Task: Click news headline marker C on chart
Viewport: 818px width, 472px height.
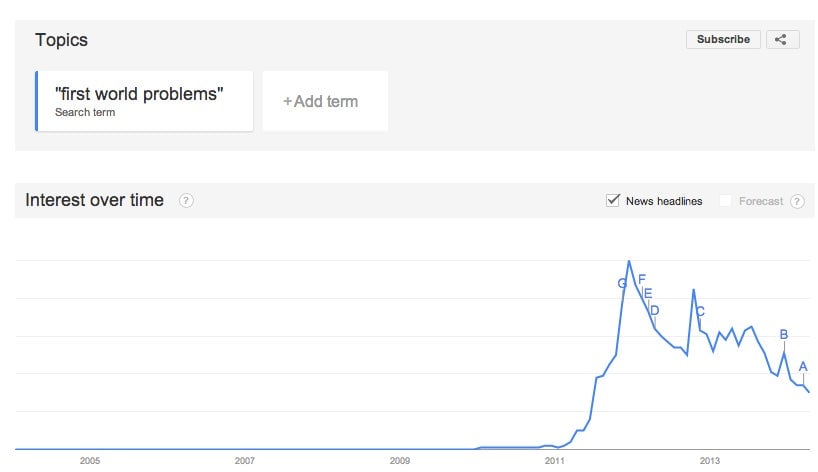Action: [x=701, y=311]
